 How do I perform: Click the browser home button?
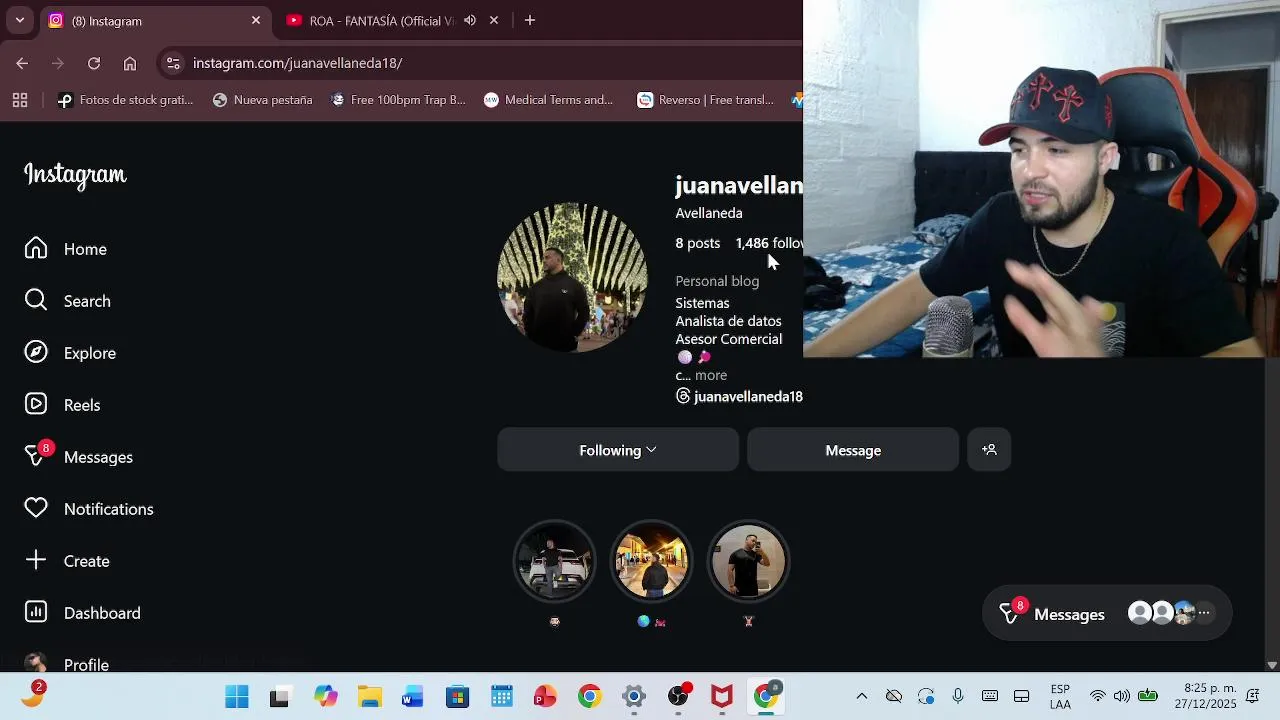point(130,63)
